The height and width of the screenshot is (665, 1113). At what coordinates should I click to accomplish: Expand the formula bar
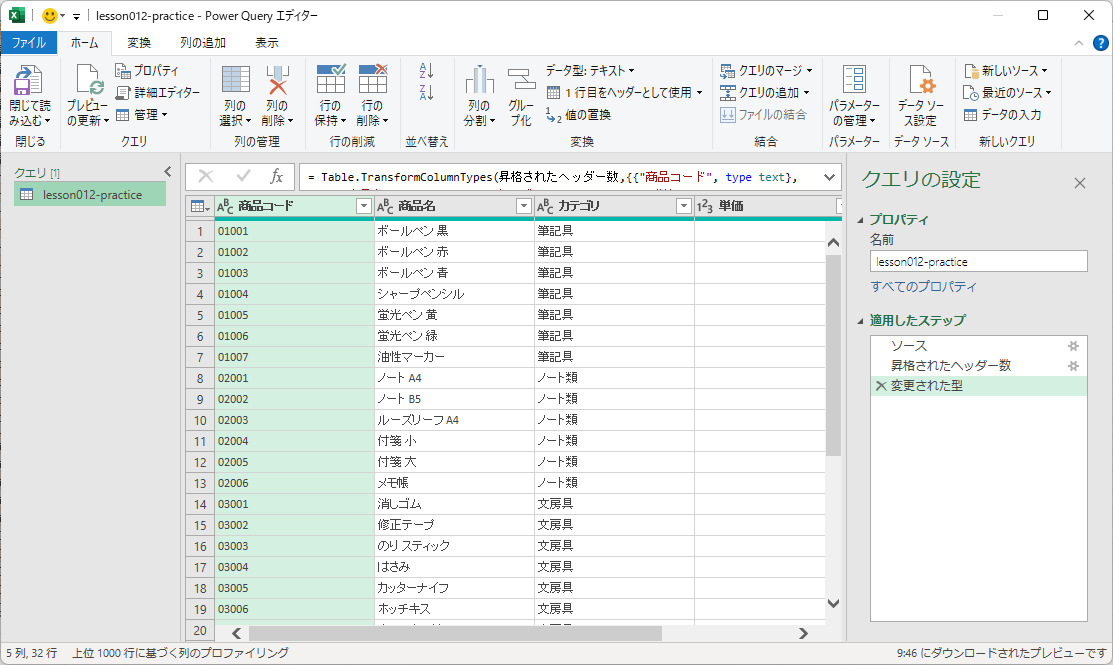click(829, 177)
